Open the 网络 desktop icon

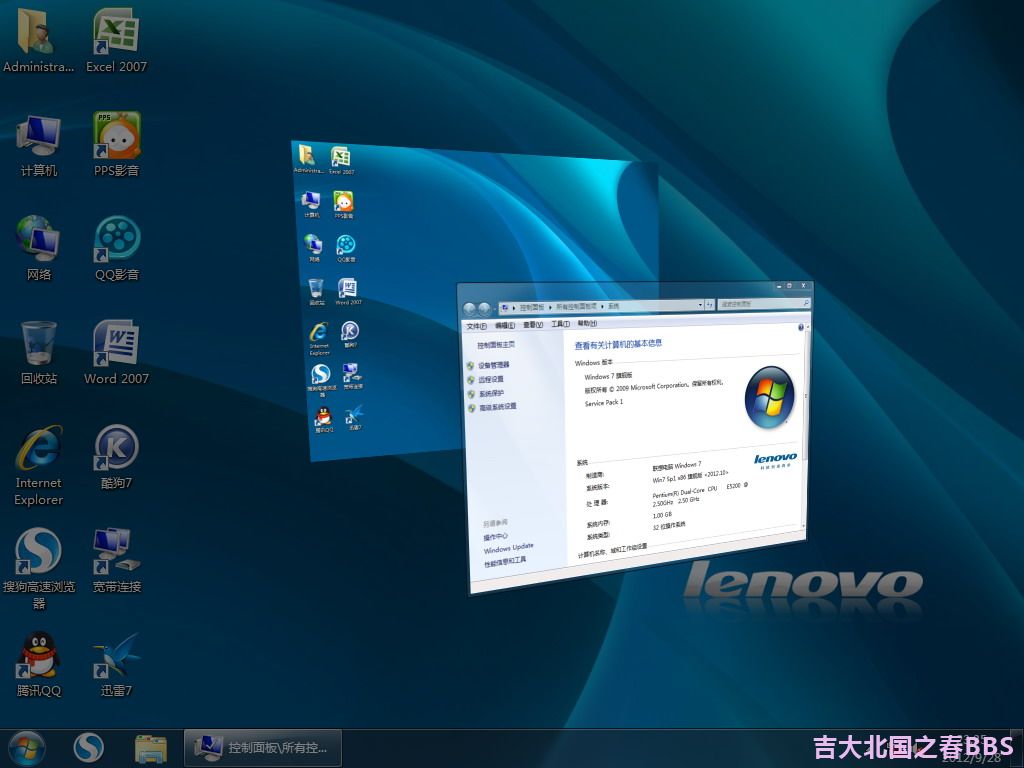[x=39, y=249]
